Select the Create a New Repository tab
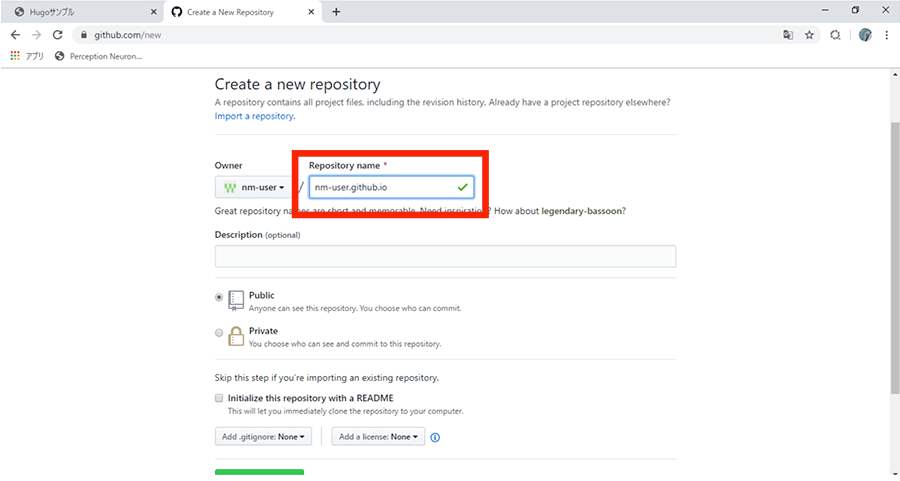 [243, 12]
